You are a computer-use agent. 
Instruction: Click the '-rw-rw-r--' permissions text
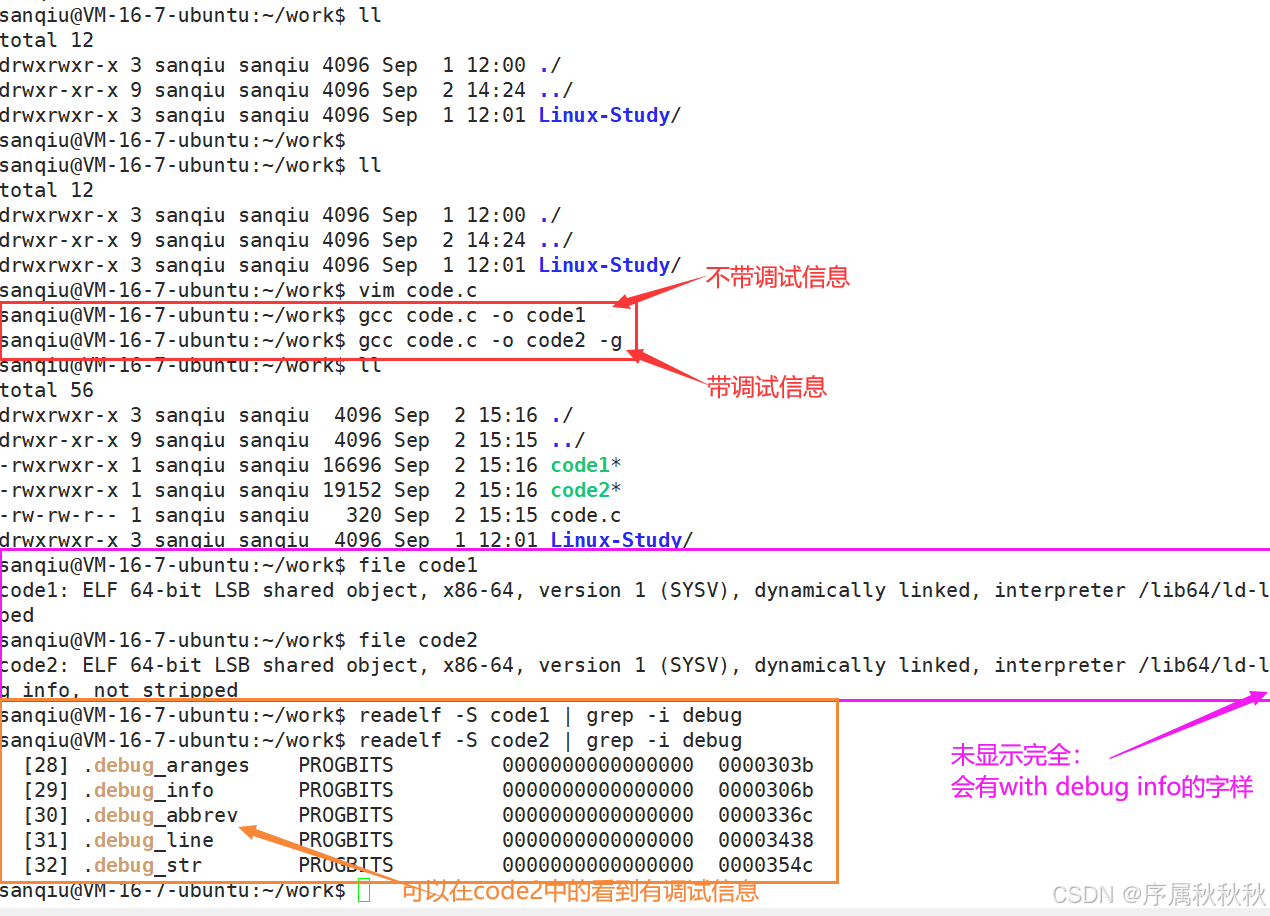tap(59, 515)
